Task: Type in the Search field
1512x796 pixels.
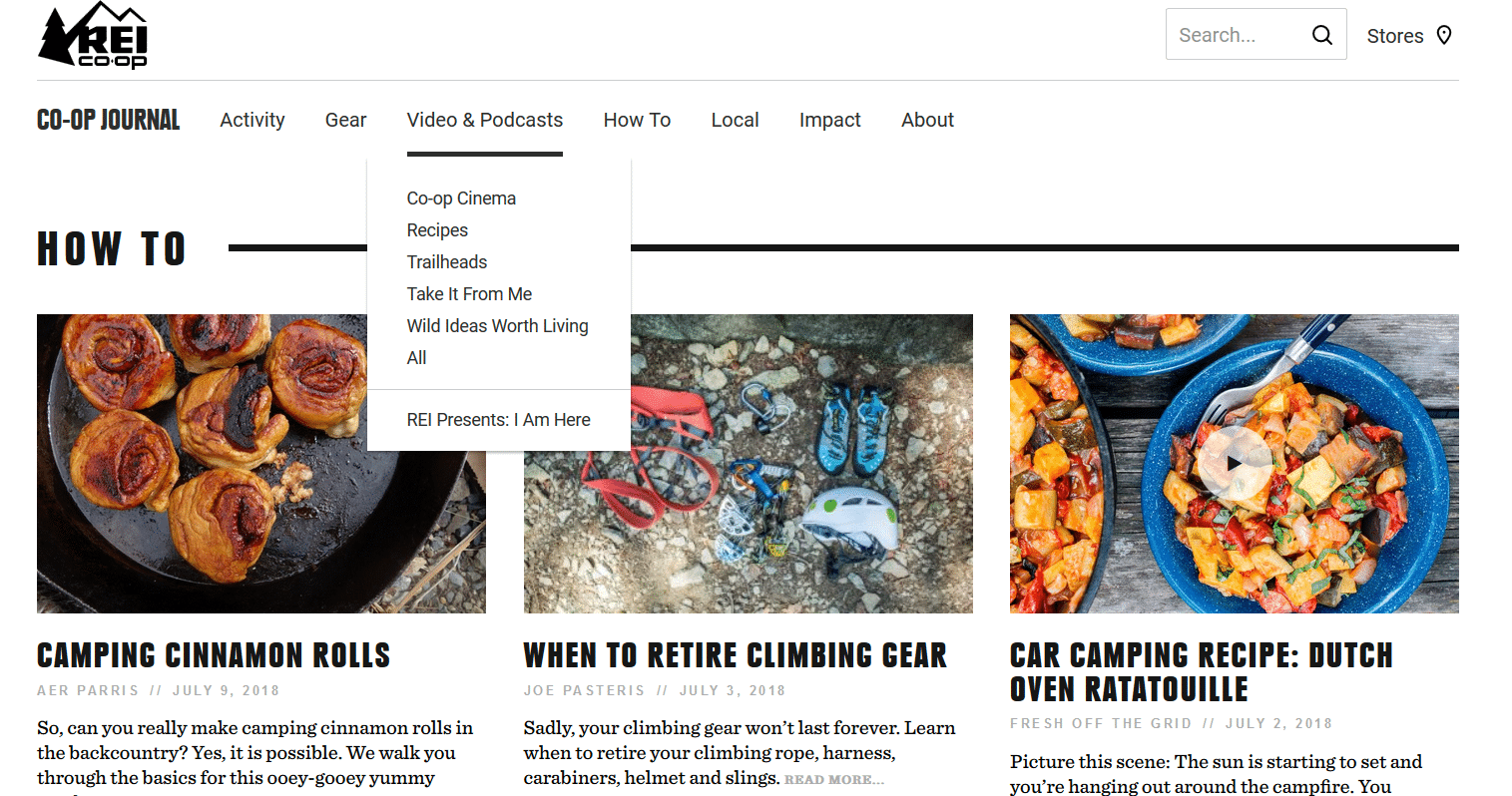Action: pos(1238,35)
